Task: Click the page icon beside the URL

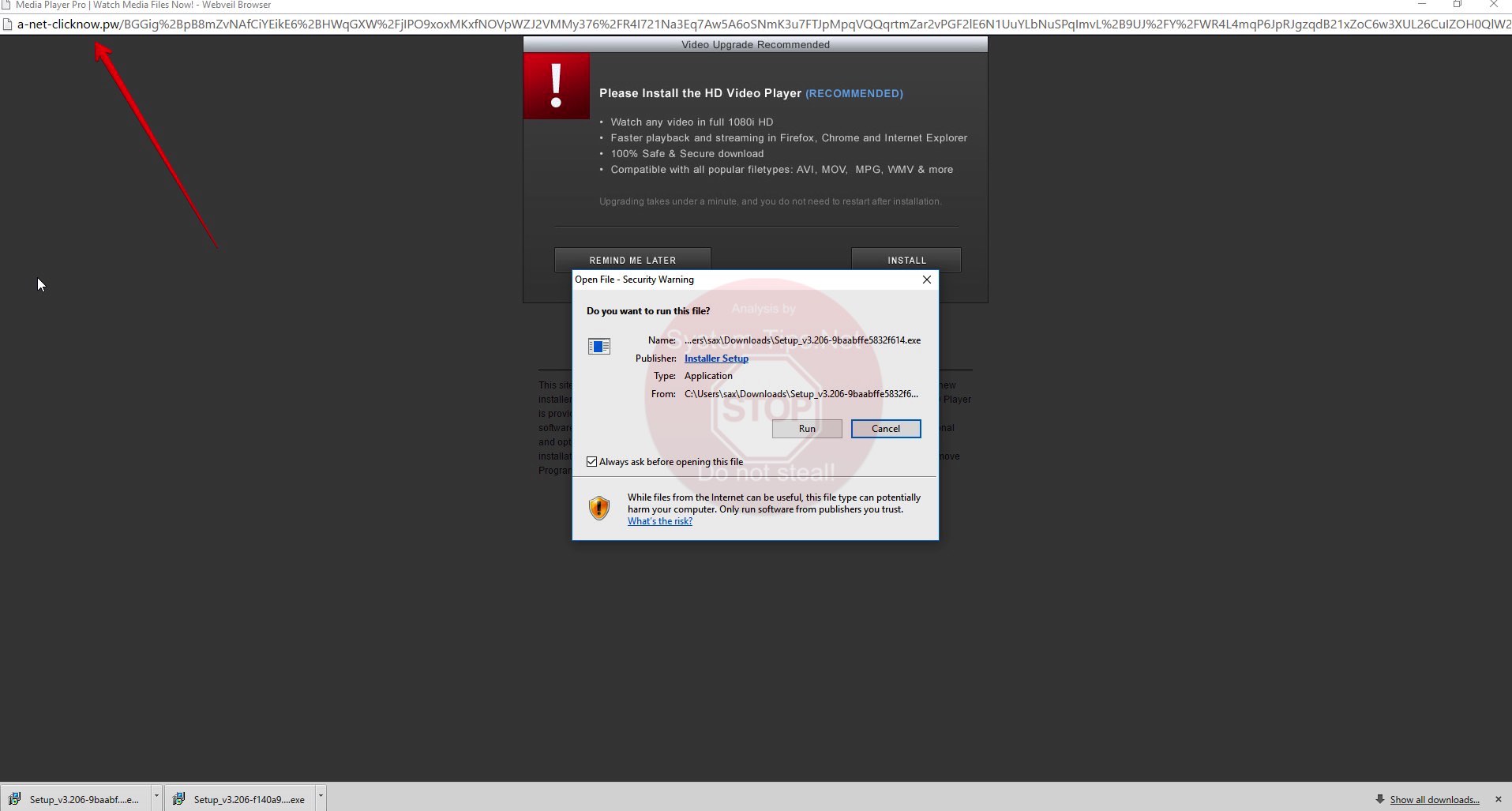Action: point(8,24)
